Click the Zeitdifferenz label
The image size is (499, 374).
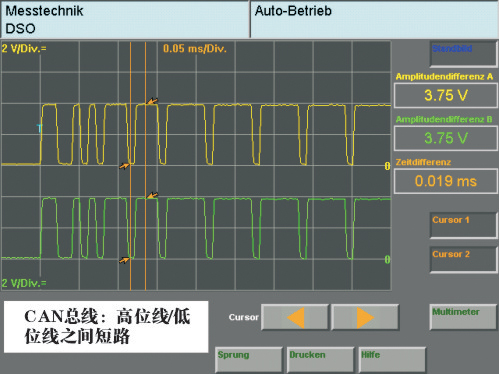[423, 162]
